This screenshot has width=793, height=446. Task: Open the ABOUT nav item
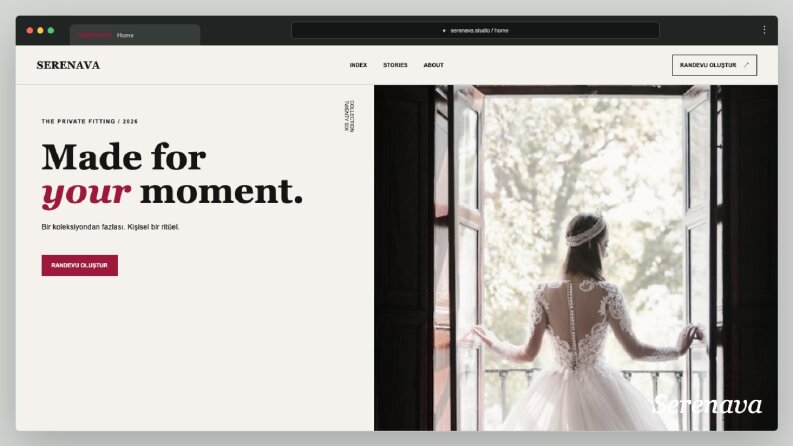tap(433, 65)
